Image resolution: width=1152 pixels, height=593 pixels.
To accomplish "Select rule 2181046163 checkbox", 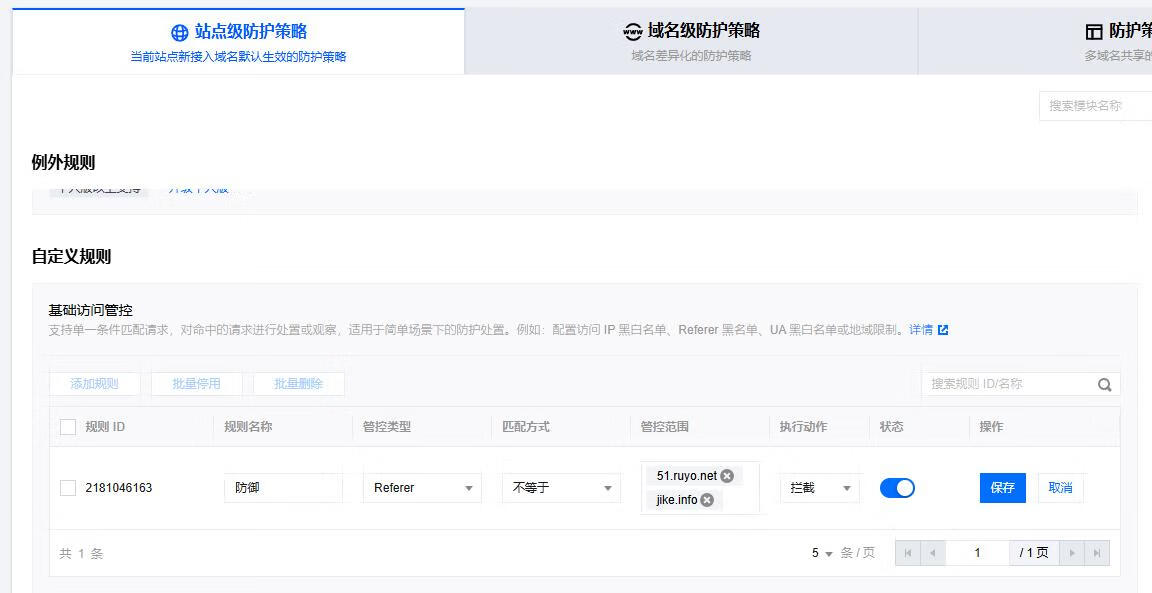I will coord(68,488).
